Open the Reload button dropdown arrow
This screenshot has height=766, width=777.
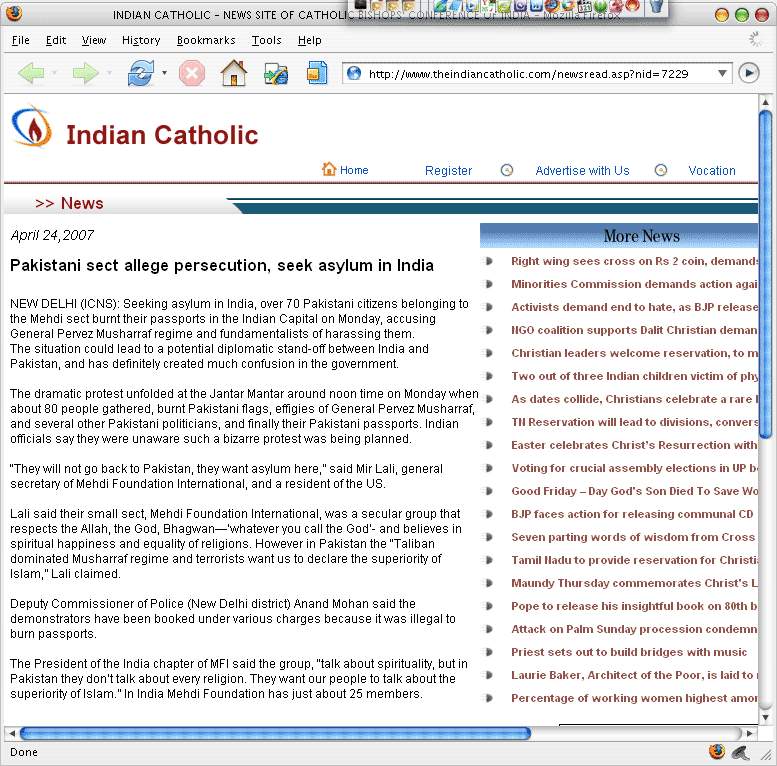[164, 73]
